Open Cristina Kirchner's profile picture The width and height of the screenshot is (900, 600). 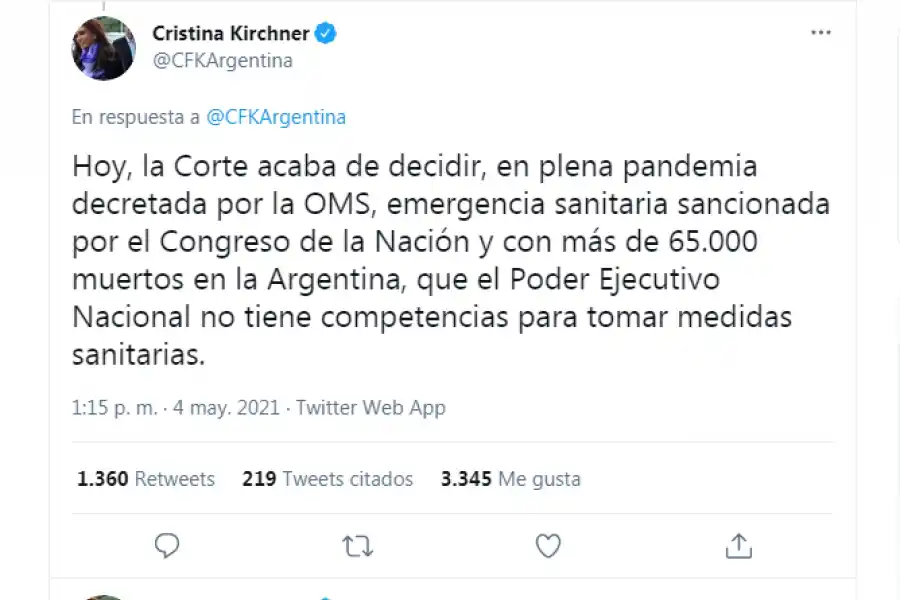103,48
